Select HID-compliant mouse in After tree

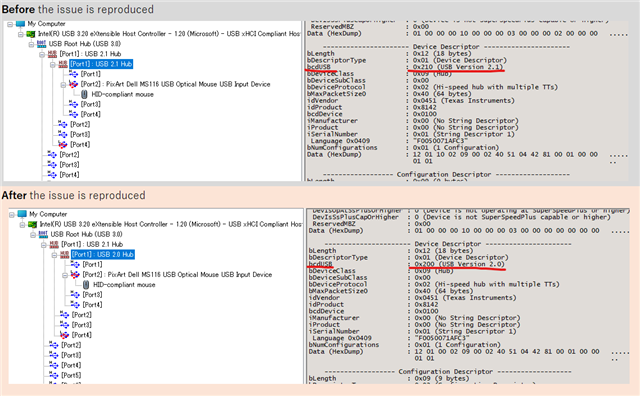pos(124,285)
